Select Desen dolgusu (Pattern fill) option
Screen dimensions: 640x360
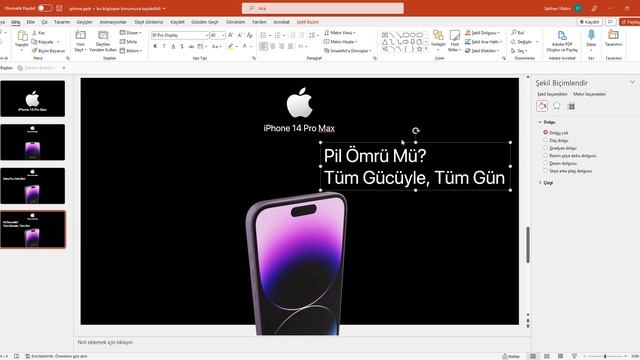(x=560, y=163)
